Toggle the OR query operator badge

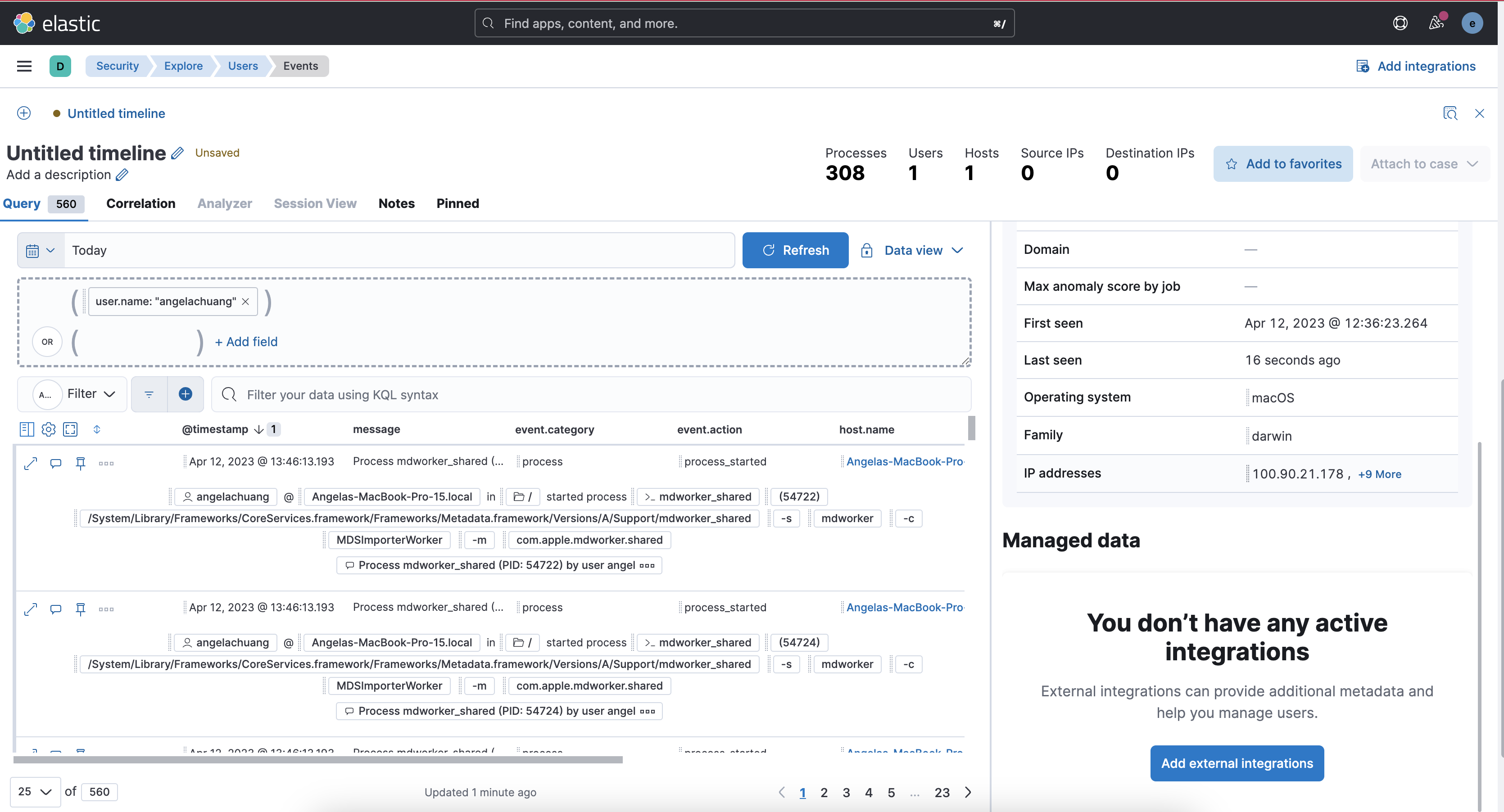point(47,342)
